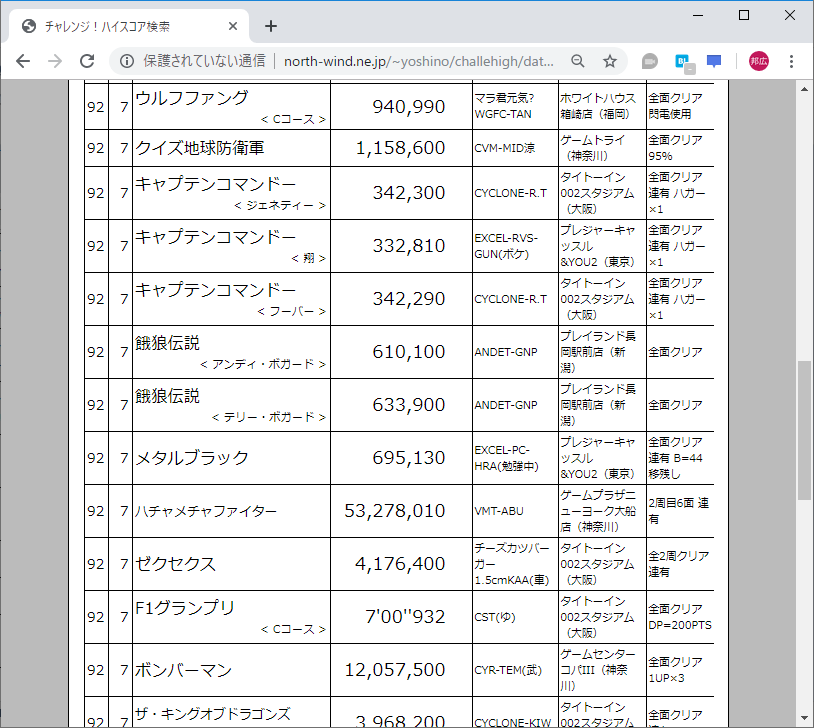
Task: Click the address bar URL north-wind.ne.jp
Action: (418, 61)
